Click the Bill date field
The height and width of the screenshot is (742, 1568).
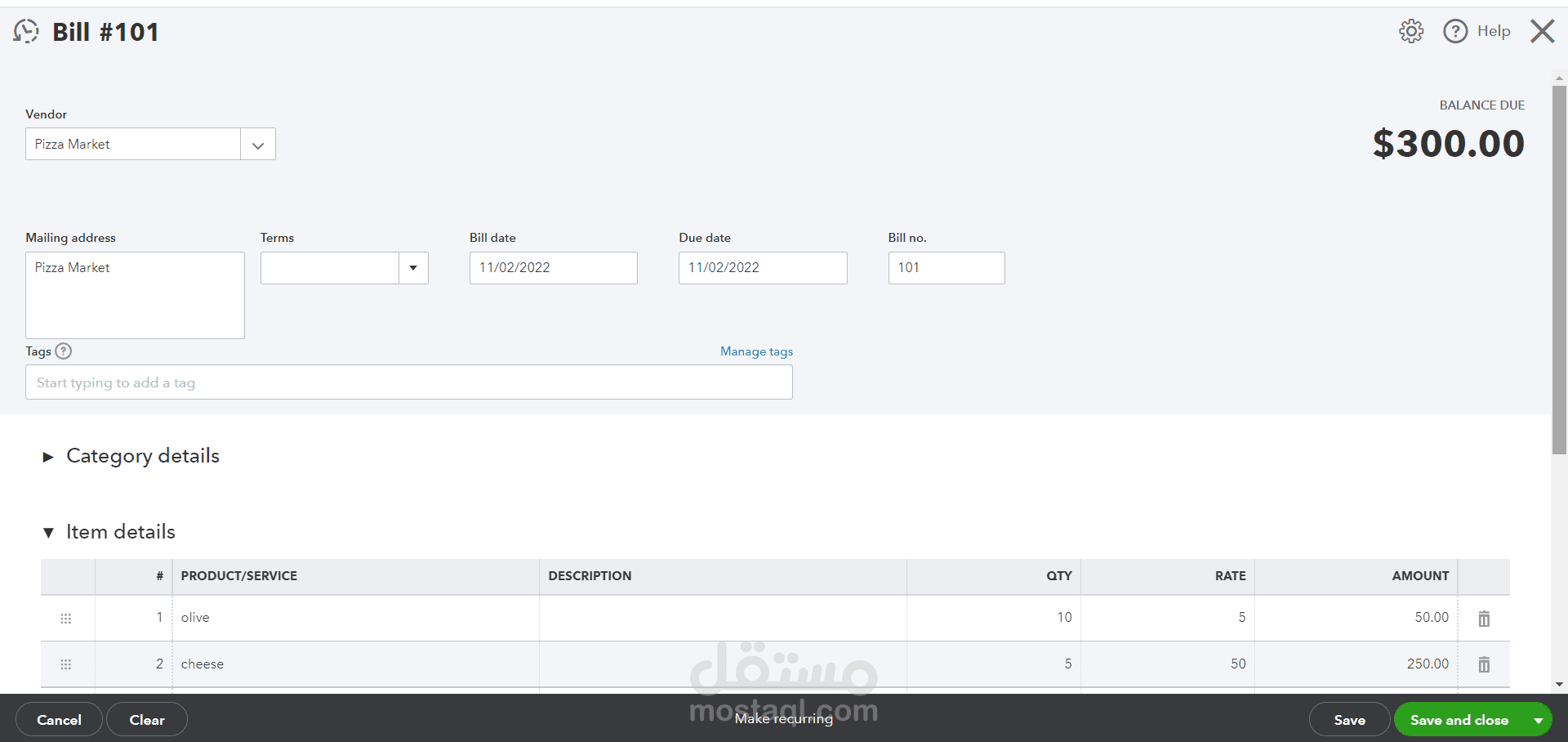[x=554, y=268]
